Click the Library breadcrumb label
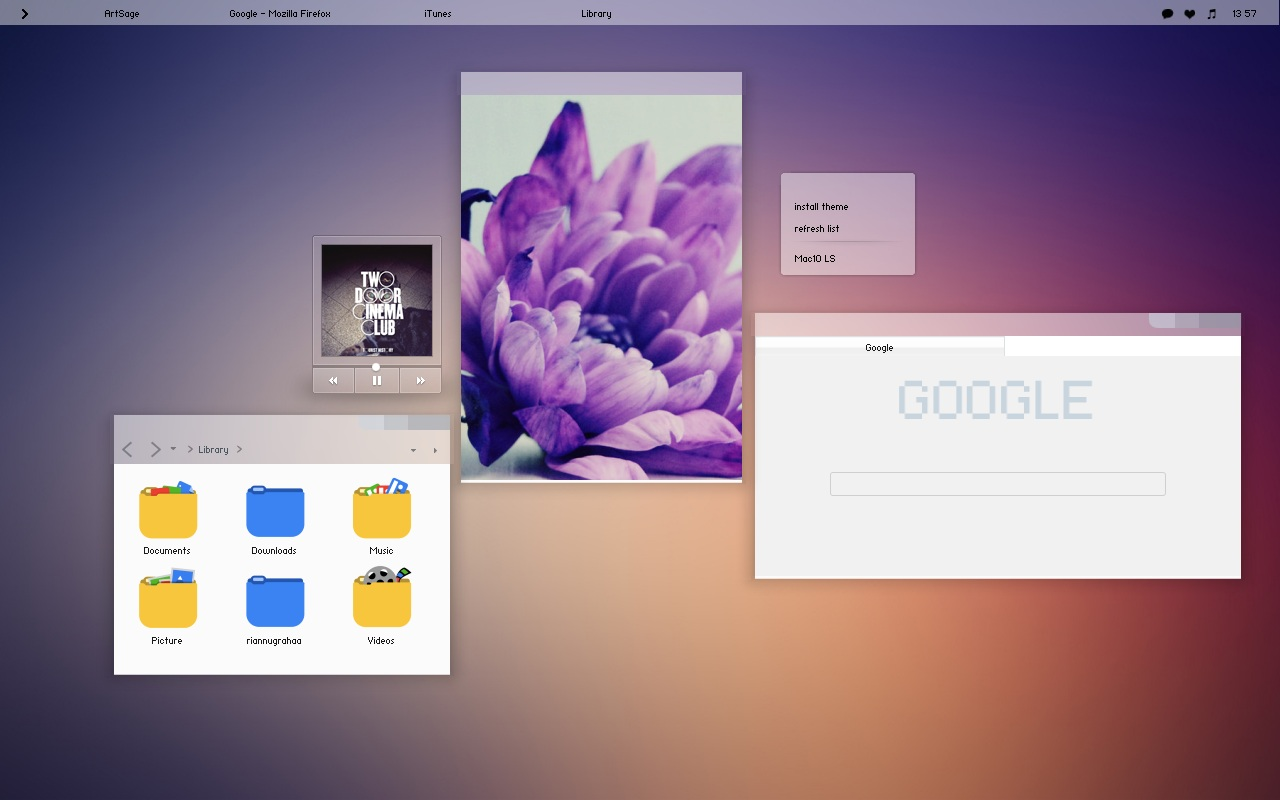The height and width of the screenshot is (800, 1280). pyautogui.click(x=213, y=450)
